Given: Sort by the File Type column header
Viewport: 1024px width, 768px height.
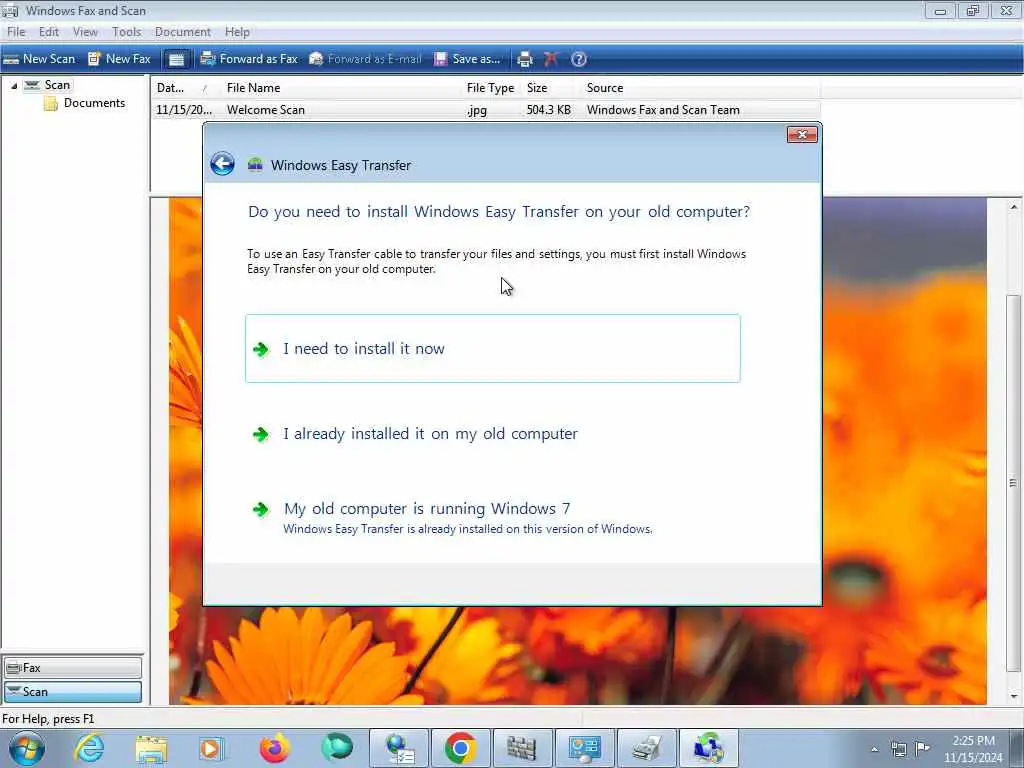Looking at the screenshot, I should [x=490, y=88].
